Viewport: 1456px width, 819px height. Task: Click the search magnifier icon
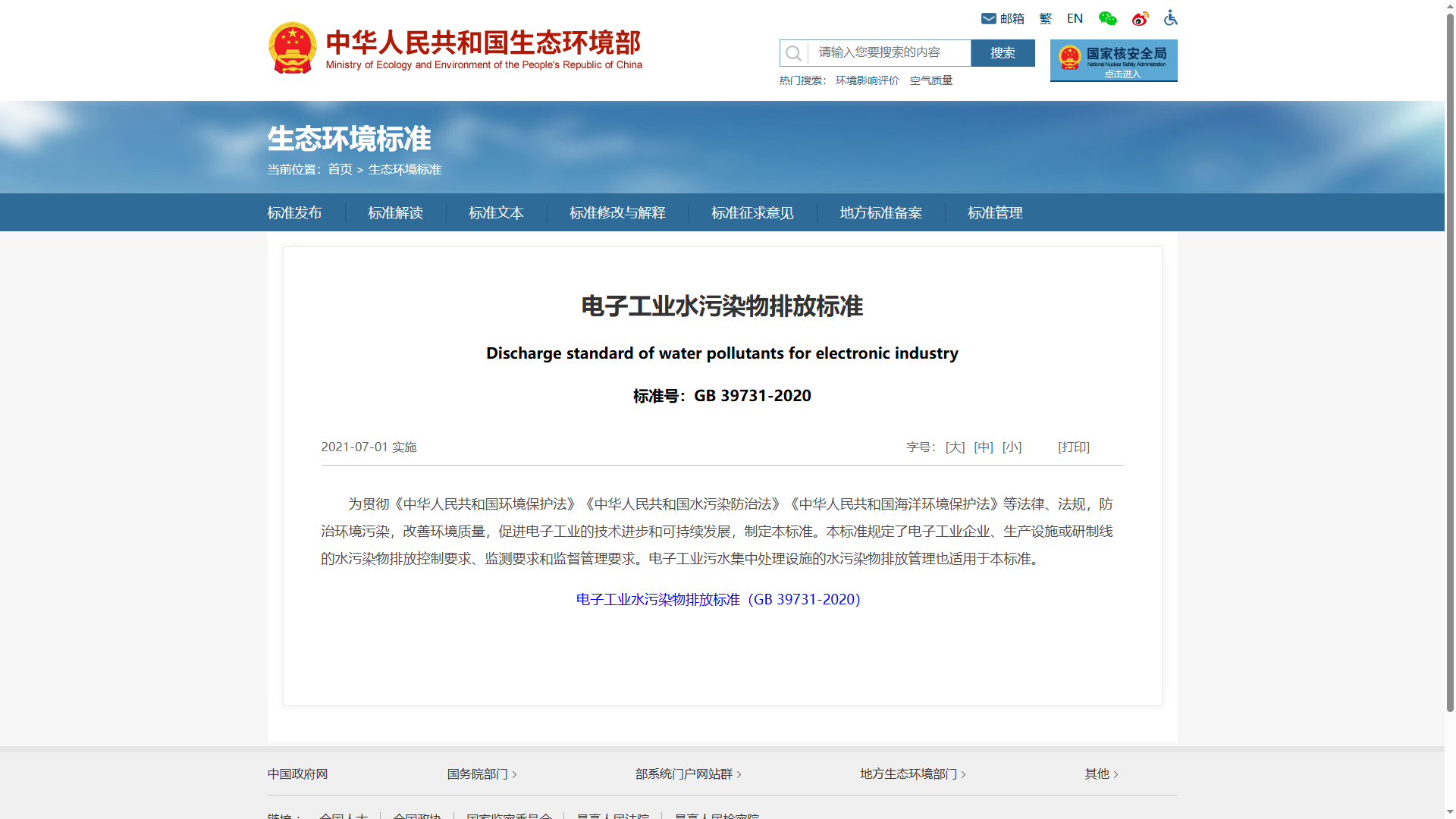[793, 53]
